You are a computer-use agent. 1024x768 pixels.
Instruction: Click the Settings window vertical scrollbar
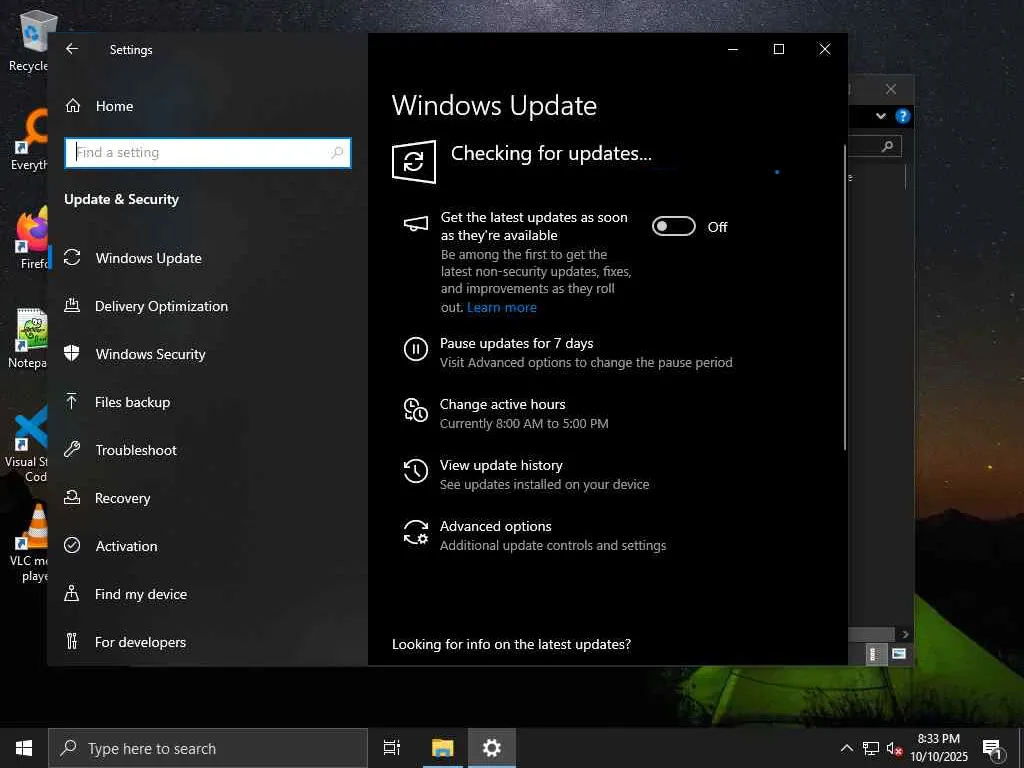coord(845,297)
